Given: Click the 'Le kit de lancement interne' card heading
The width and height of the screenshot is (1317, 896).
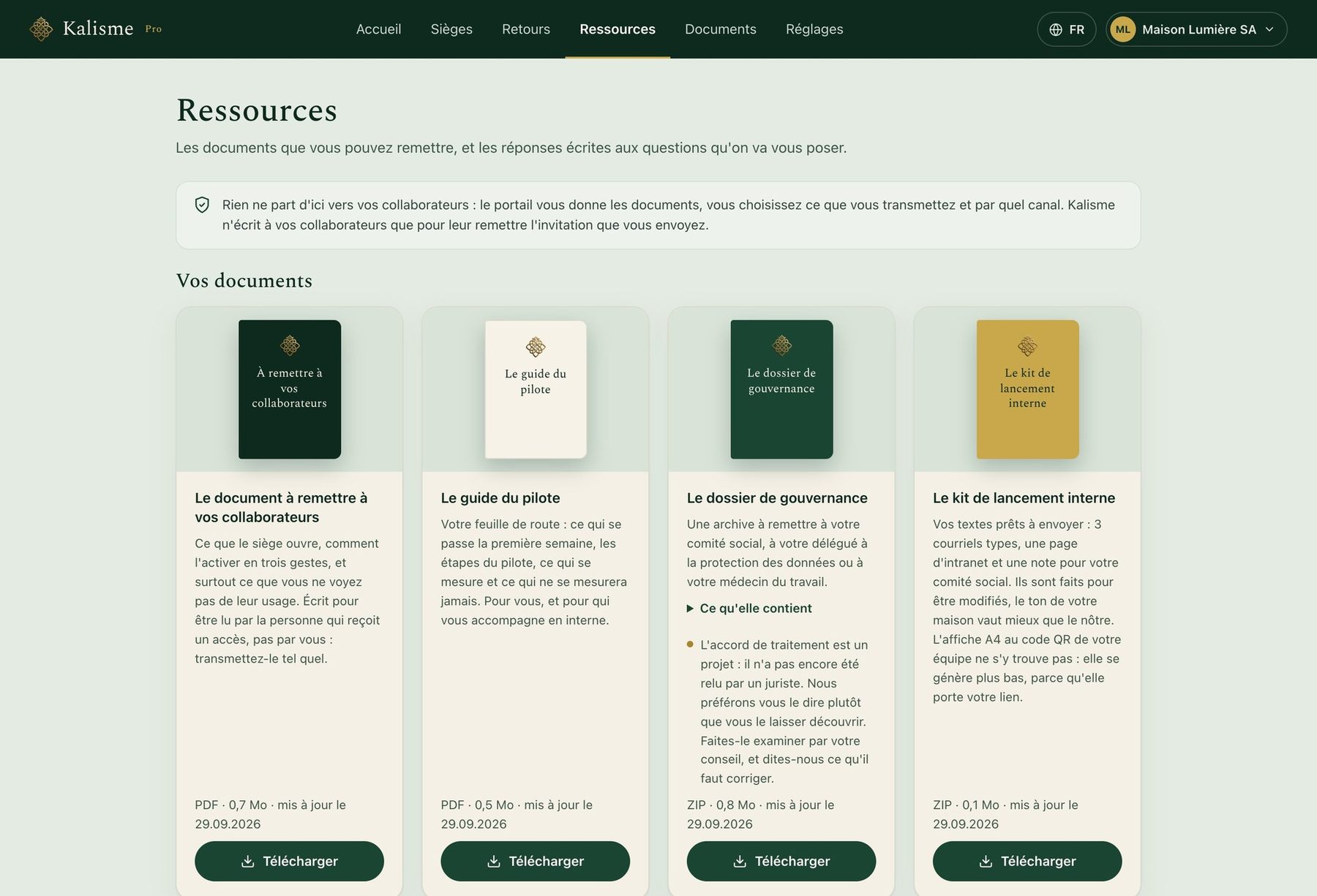Looking at the screenshot, I should (x=1024, y=498).
